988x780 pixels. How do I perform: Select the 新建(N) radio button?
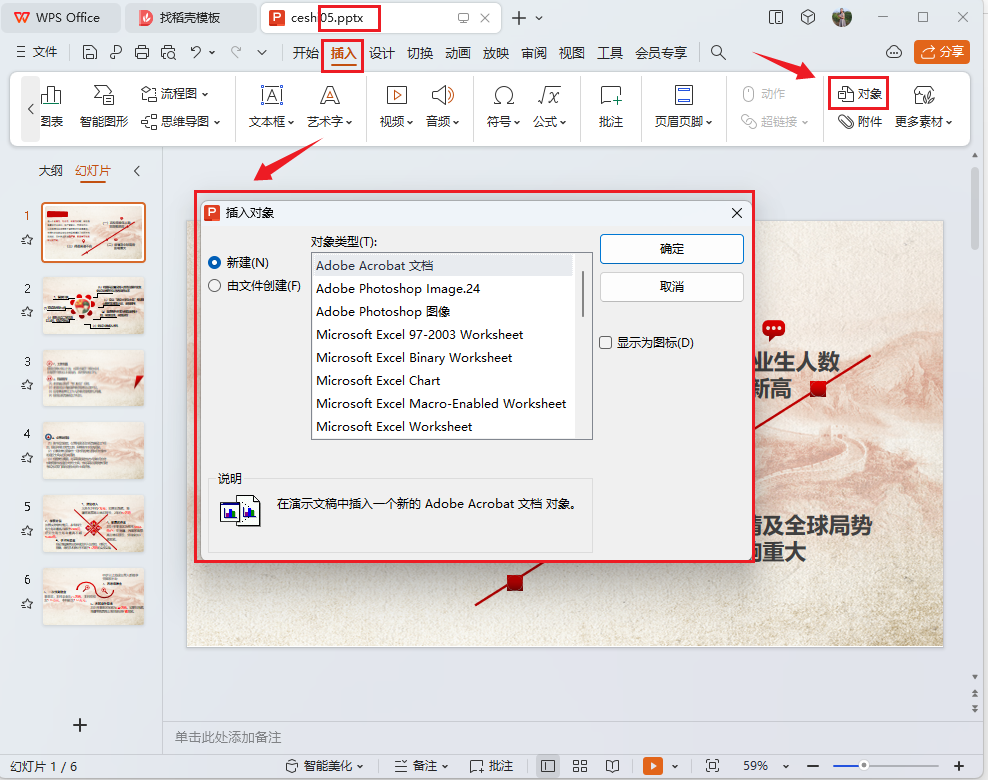coord(214,263)
